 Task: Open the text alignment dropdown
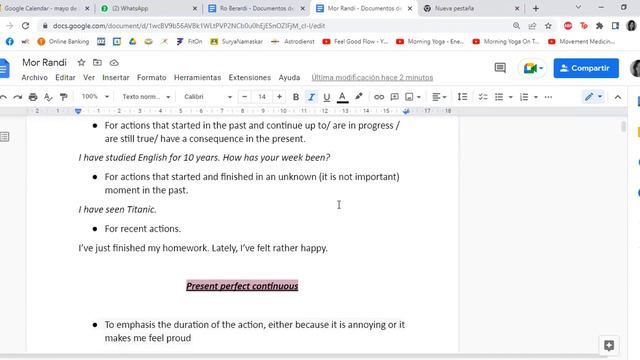tap(439, 97)
